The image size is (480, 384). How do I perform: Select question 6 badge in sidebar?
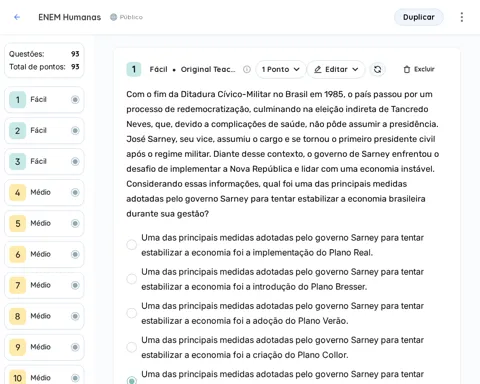click(17, 254)
